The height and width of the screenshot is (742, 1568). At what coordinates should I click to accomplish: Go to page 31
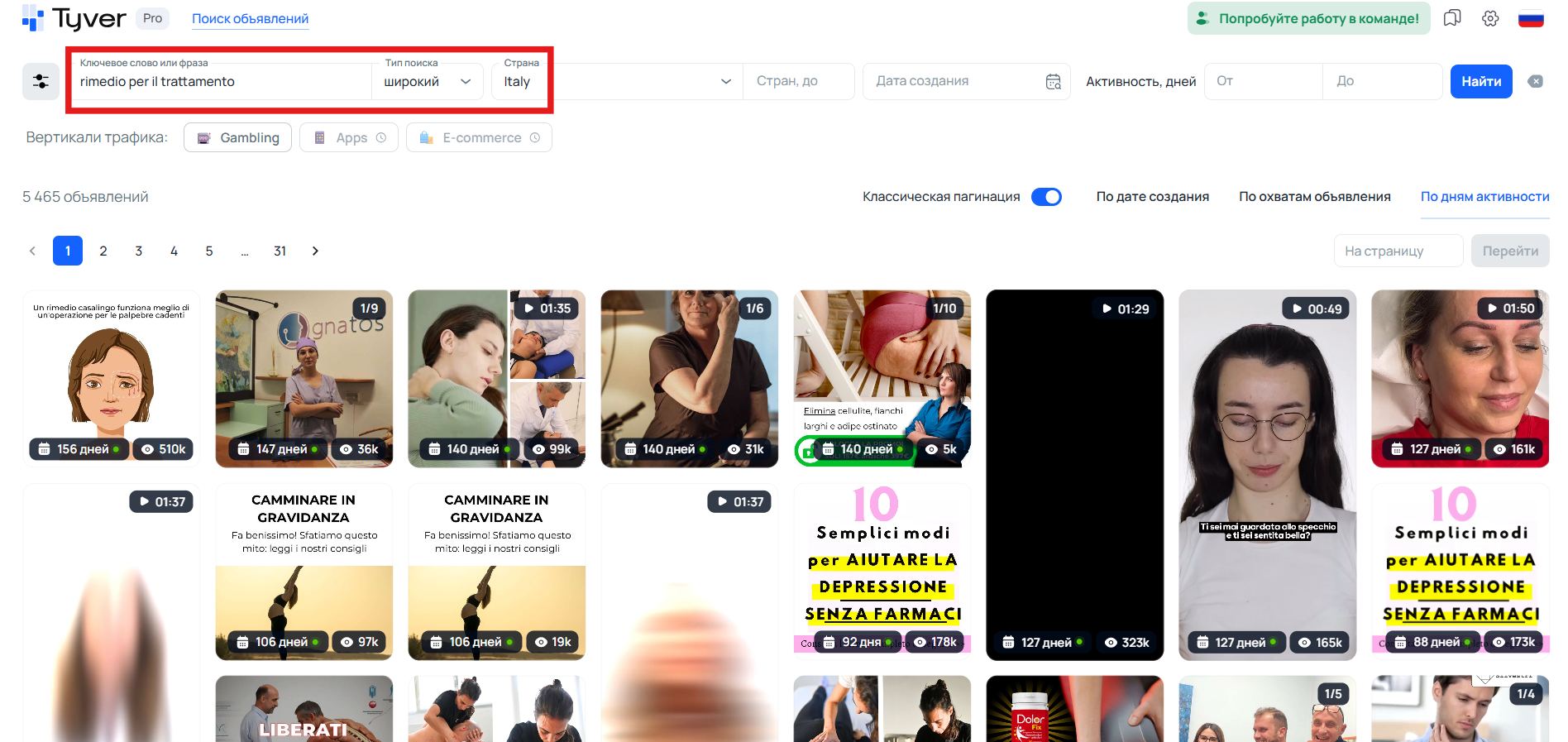[x=280, y=251]
